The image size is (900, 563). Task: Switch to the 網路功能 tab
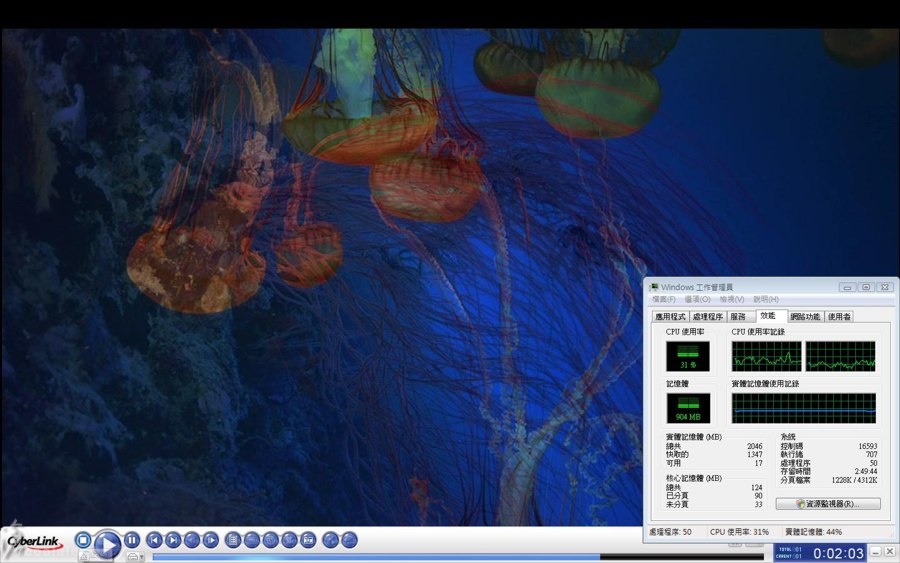tap(805, 316)
